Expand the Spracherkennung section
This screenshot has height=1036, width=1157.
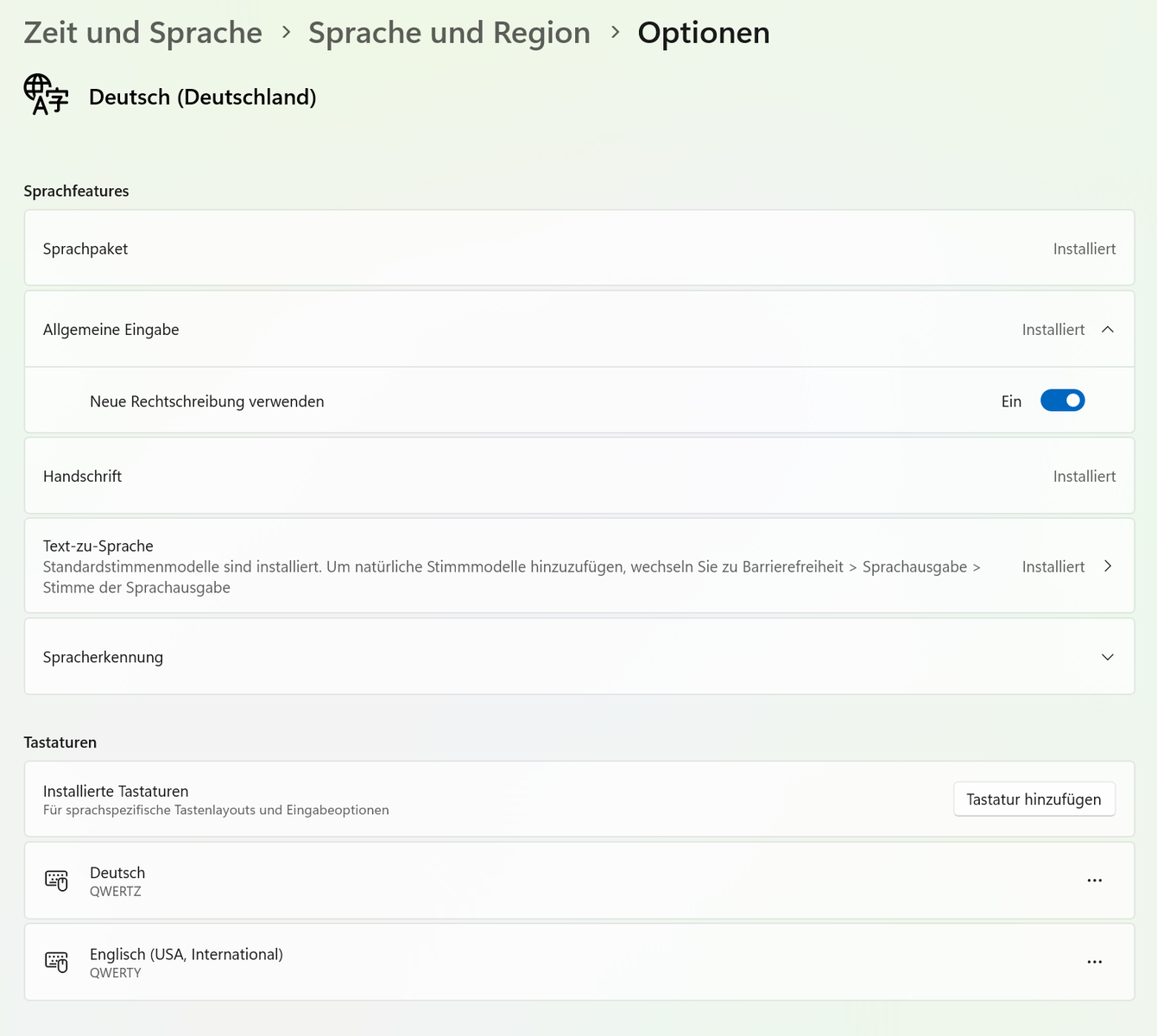(1108, 657)
